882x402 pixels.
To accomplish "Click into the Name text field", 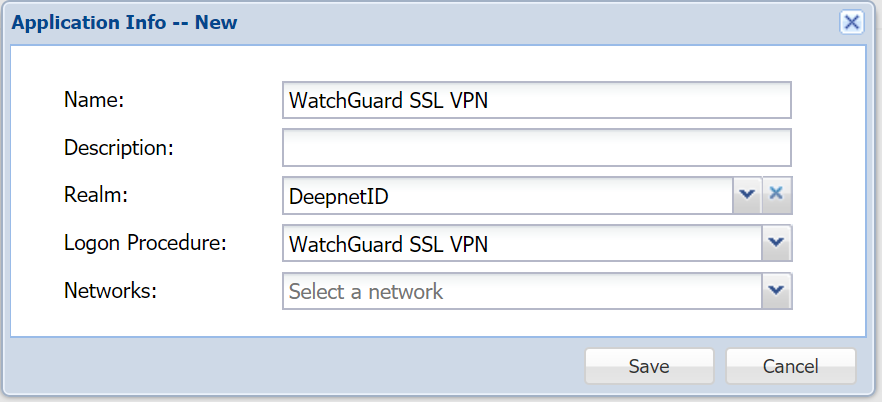I will [x=536, y=100].
